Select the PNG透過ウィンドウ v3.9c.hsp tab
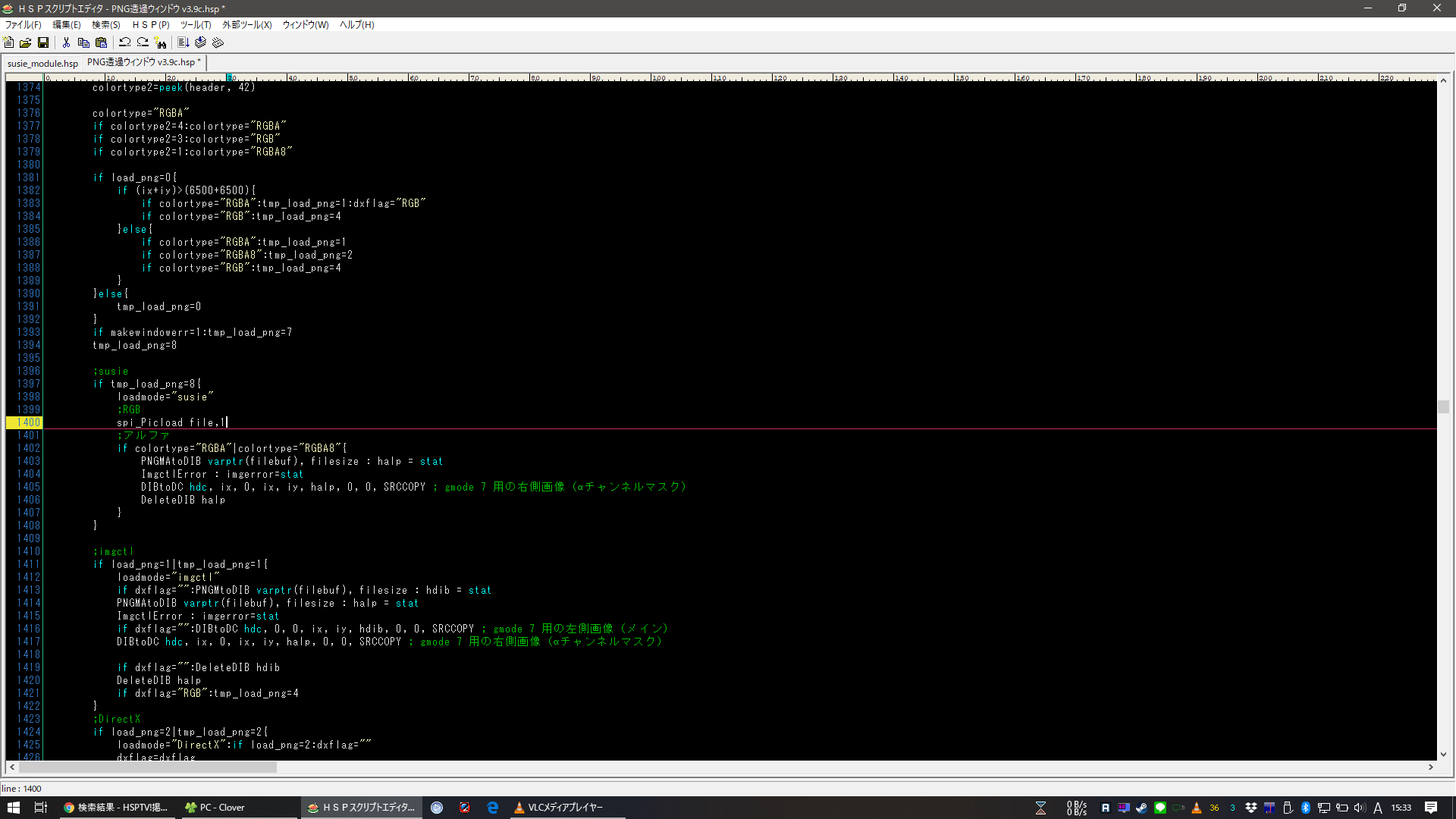This screenshot has width=1456, height=819. point(143,62)
